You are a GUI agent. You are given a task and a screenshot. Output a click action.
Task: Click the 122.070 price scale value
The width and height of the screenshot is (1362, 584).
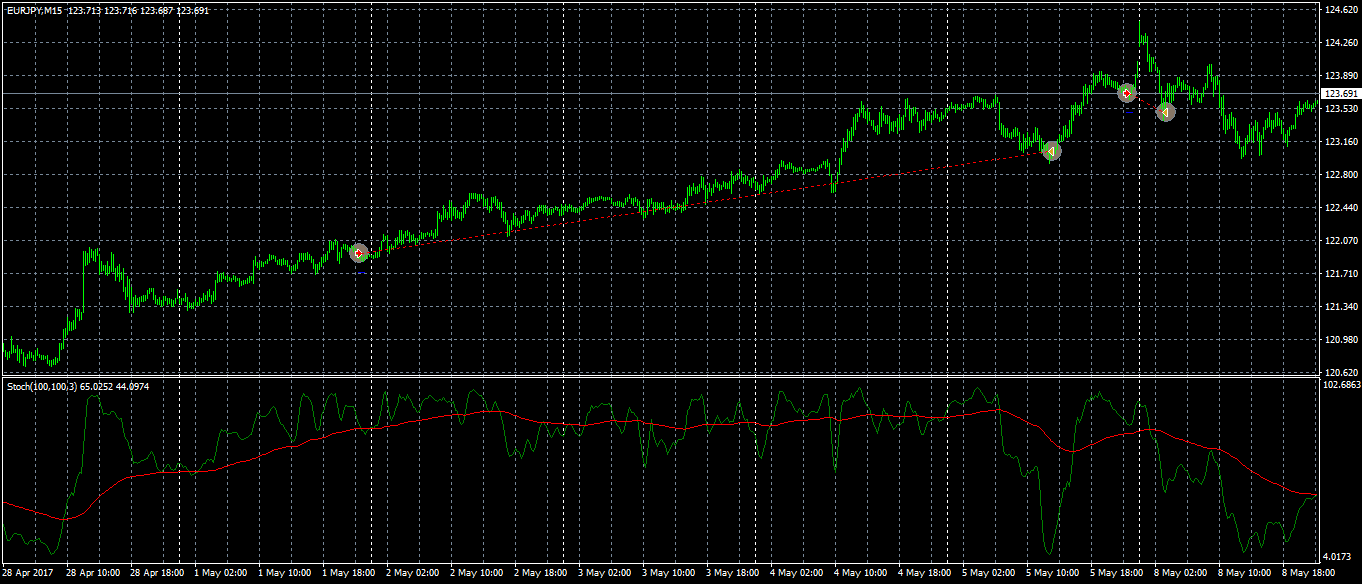pos(1341,241)
